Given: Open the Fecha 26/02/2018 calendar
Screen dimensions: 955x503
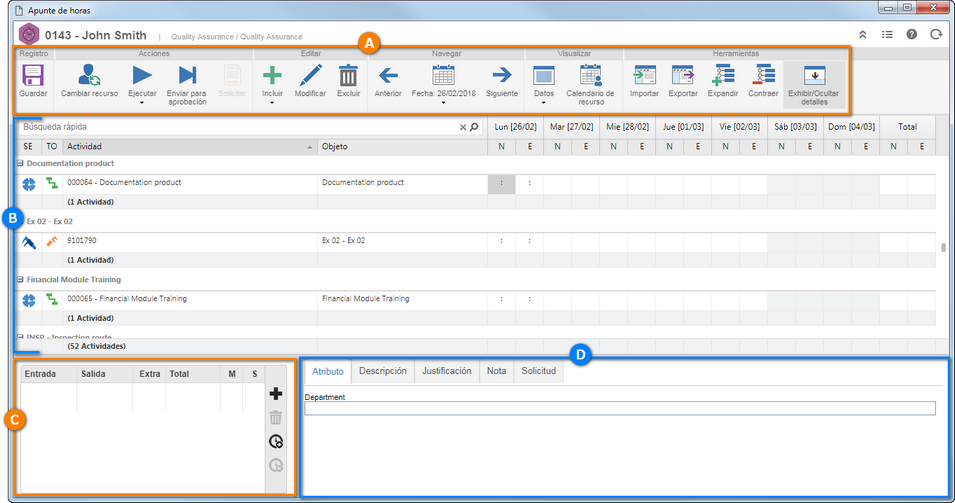Looking at the screenshot, I should 443,75.
